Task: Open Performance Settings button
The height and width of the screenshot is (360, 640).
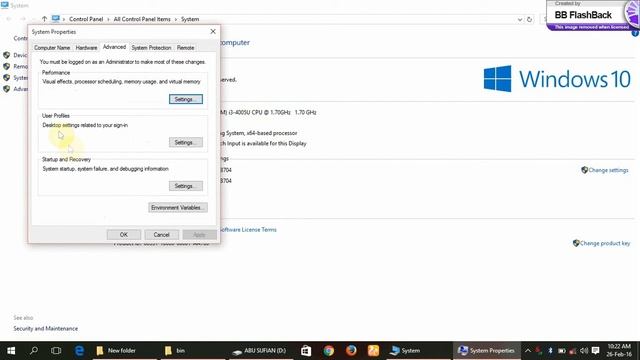Action: point(186,99)
